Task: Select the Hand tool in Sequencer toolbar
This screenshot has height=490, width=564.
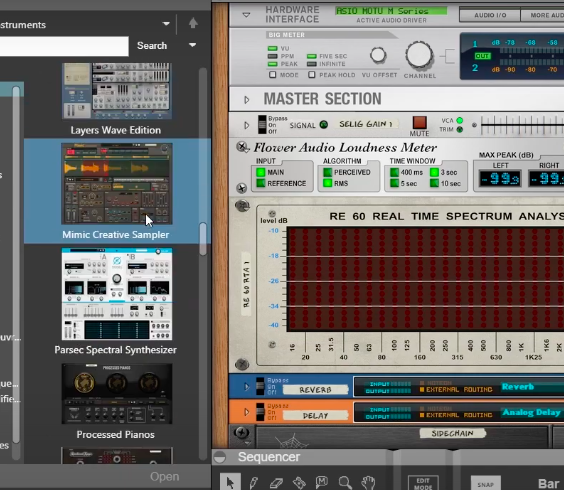Action: 369,482
